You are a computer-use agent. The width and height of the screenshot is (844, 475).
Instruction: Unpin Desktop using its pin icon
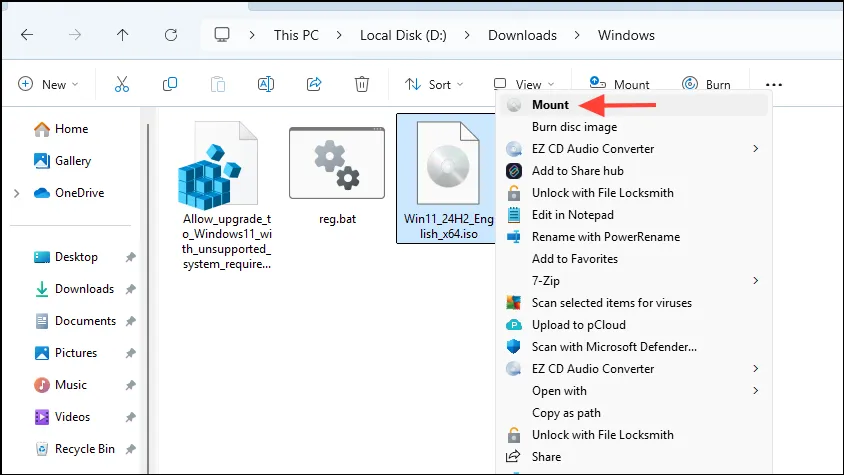click(130, 257)
